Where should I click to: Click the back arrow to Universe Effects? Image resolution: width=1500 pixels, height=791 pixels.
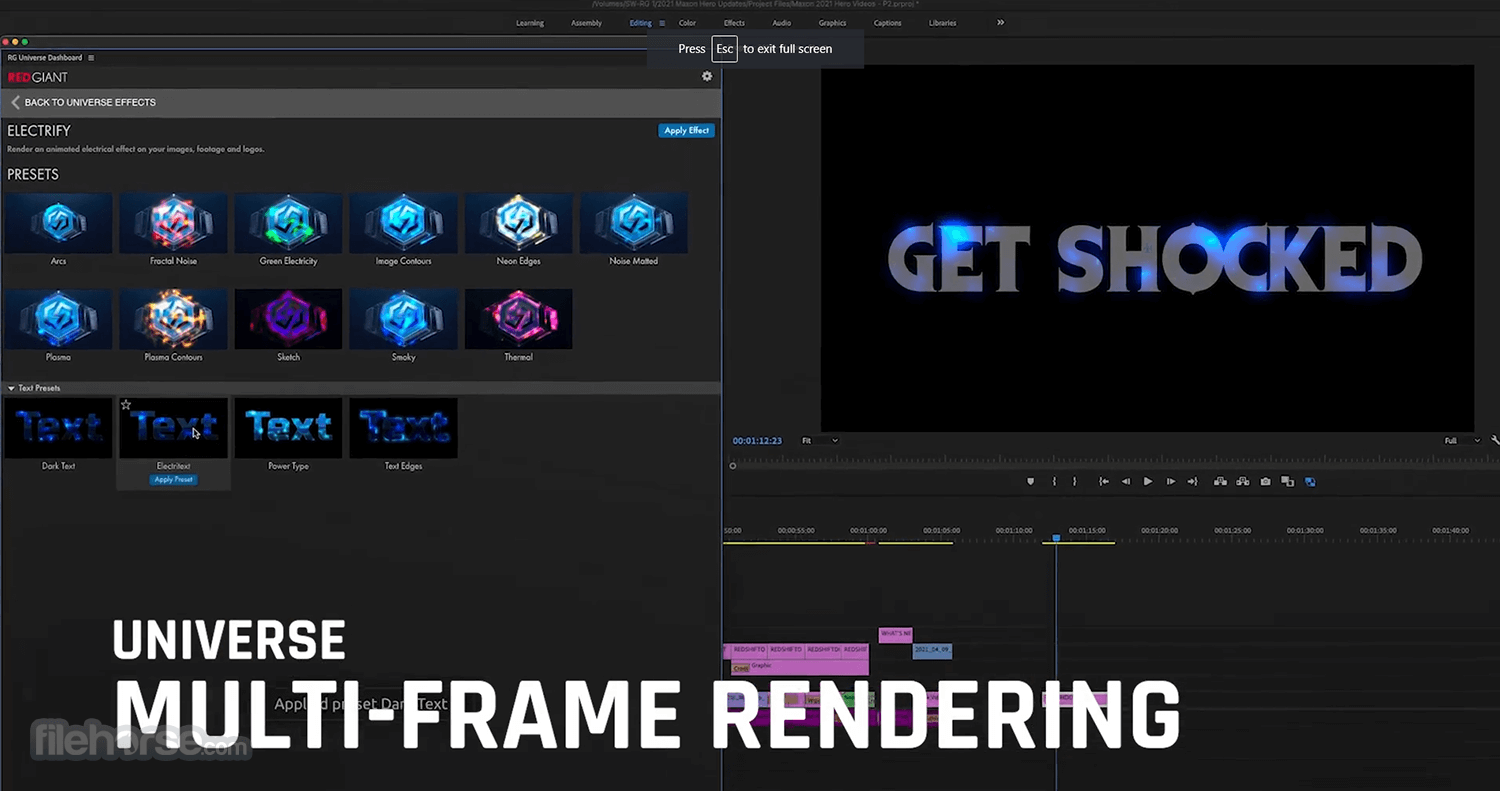(x=15, y=102)
